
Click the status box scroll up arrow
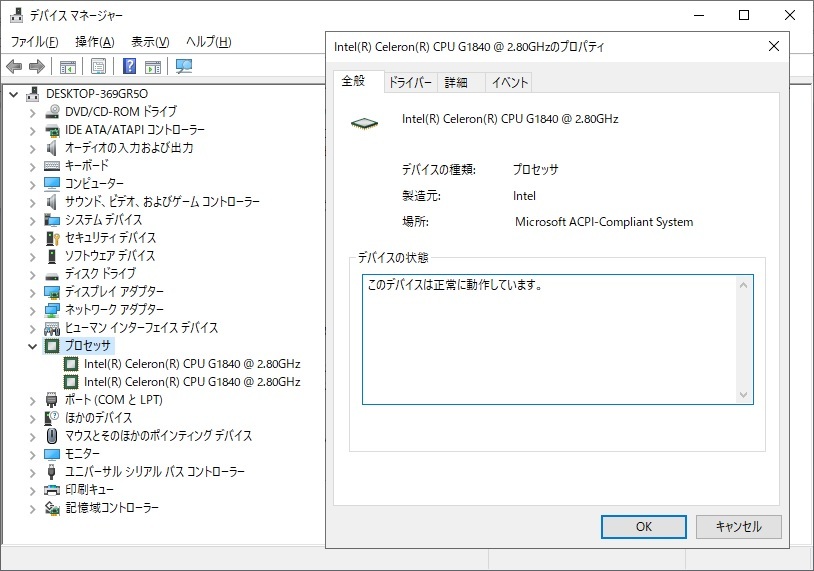[x=743, y=286]
